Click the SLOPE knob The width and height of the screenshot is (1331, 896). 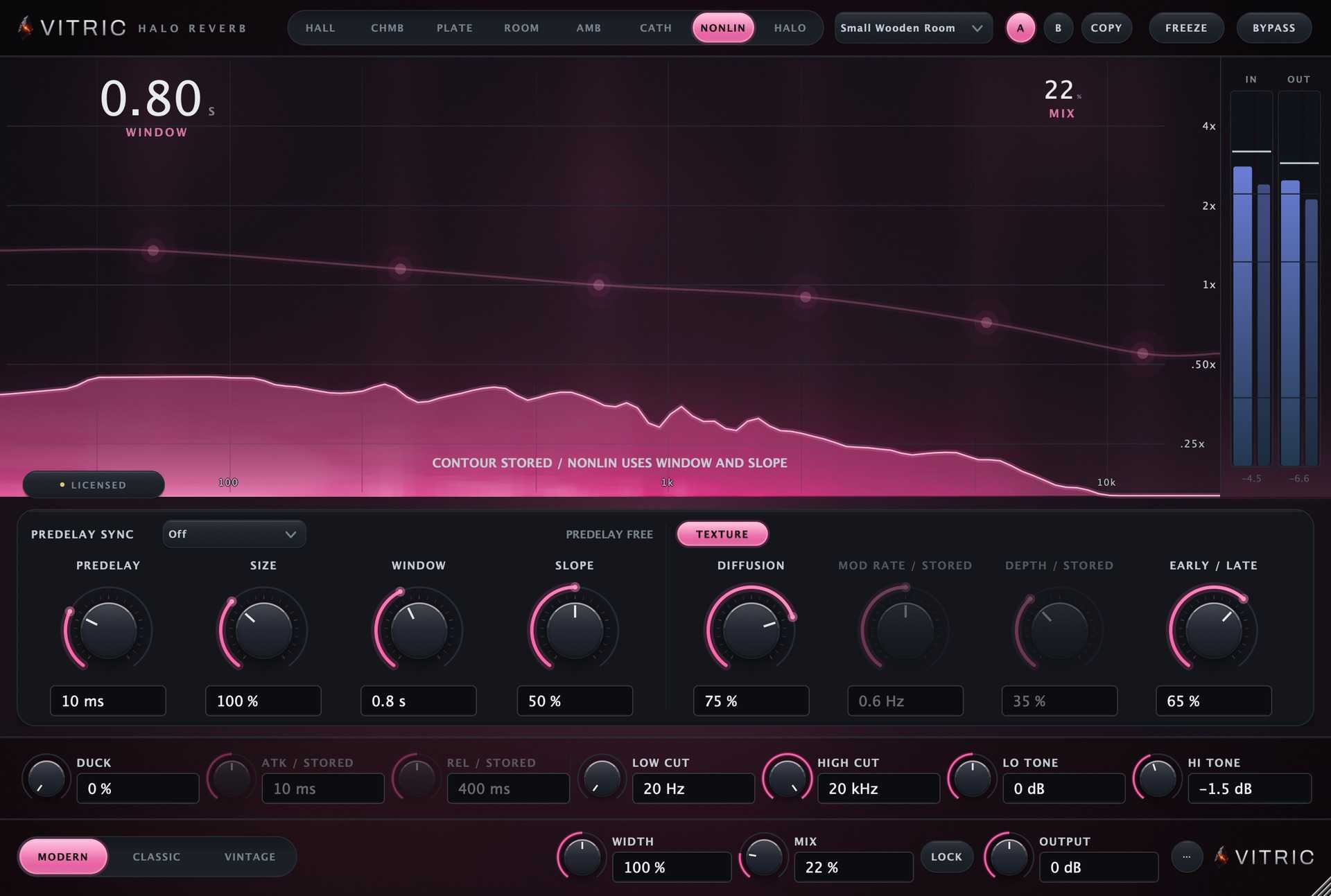pyautogui.click(x=575, y=630)
